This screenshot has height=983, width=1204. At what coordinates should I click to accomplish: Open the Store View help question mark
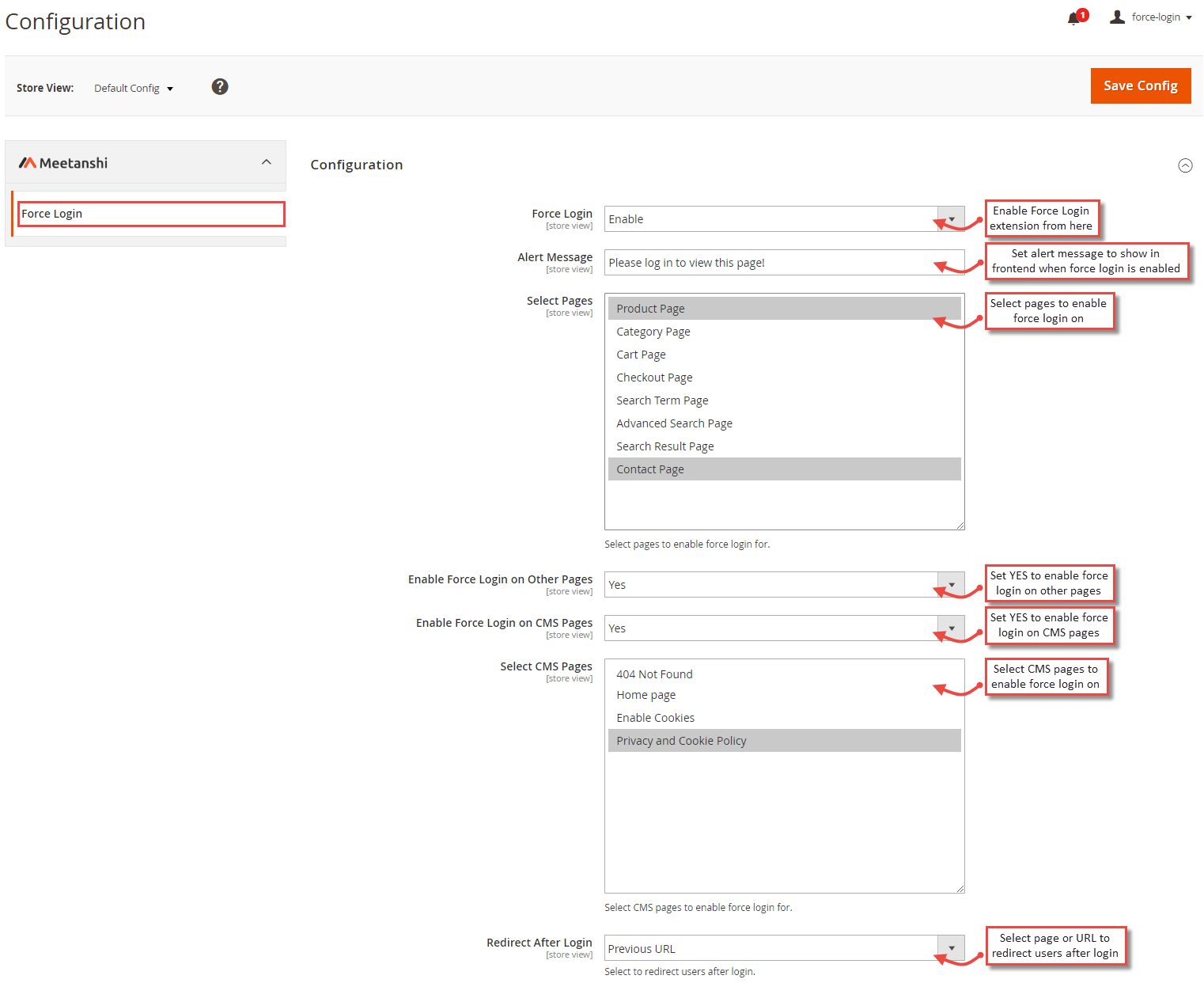point(219,86)
